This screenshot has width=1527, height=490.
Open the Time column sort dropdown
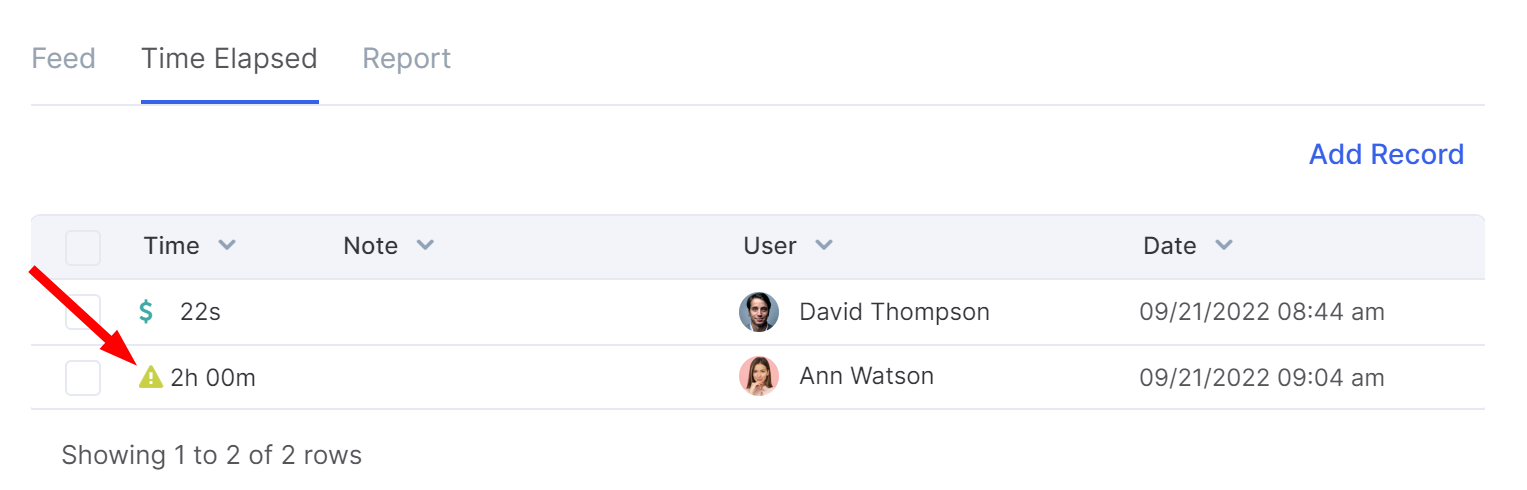click(x=227, y=246)
